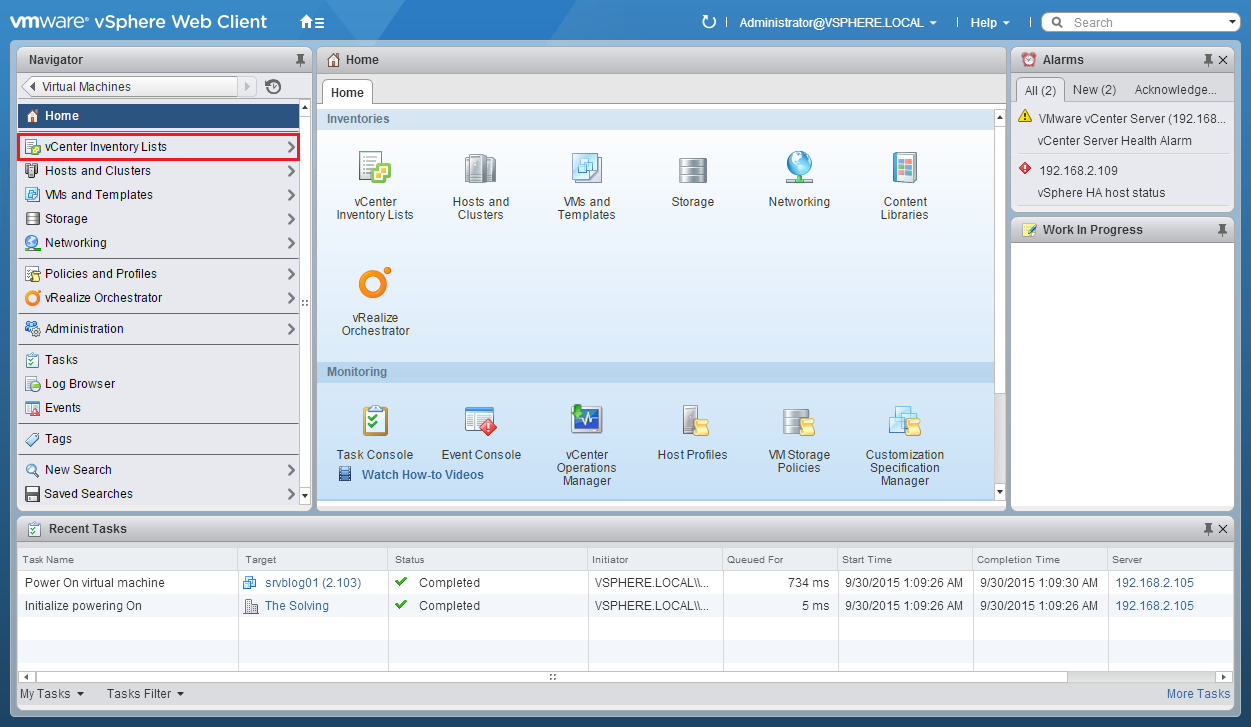This screenshot has height=727, width=1251.
Task: Open The Solving target link
Action: coord(296,606)
